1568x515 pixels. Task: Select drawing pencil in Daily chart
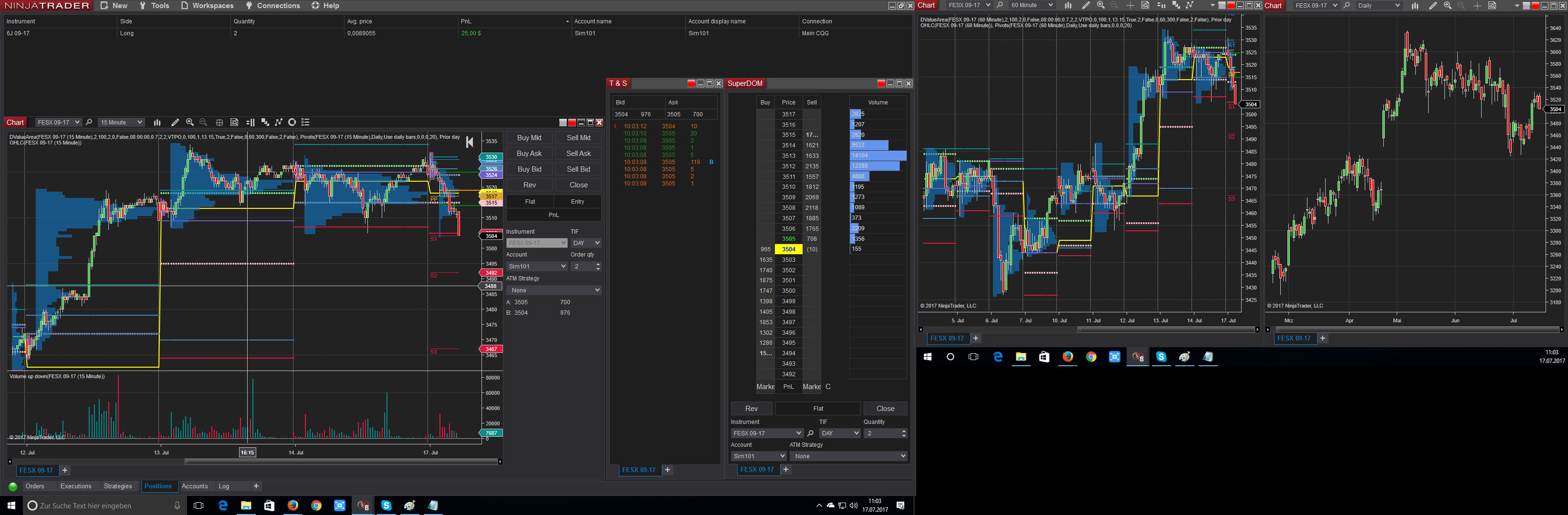[1433, 5]
